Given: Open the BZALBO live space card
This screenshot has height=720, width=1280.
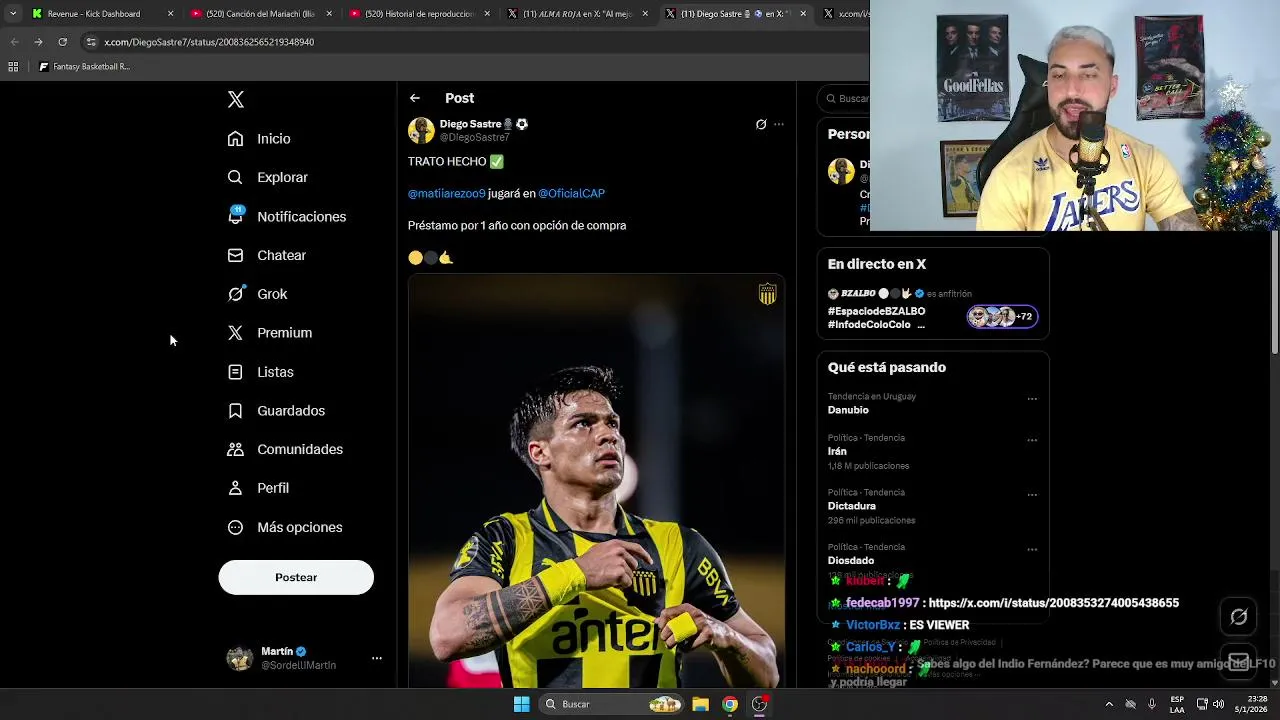Looking at the screenshot, I should [x=933, y=309].
